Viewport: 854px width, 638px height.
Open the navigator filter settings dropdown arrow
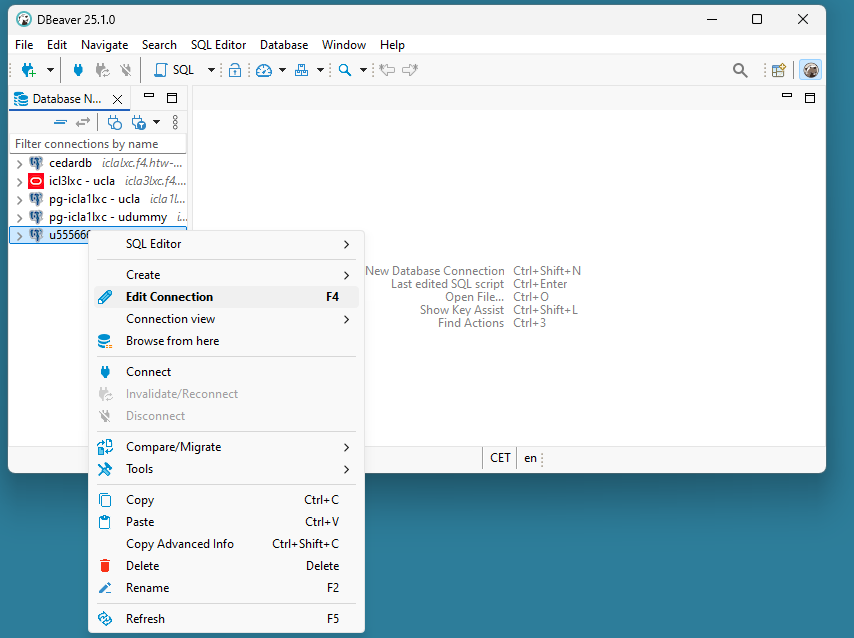pos(156,122)
